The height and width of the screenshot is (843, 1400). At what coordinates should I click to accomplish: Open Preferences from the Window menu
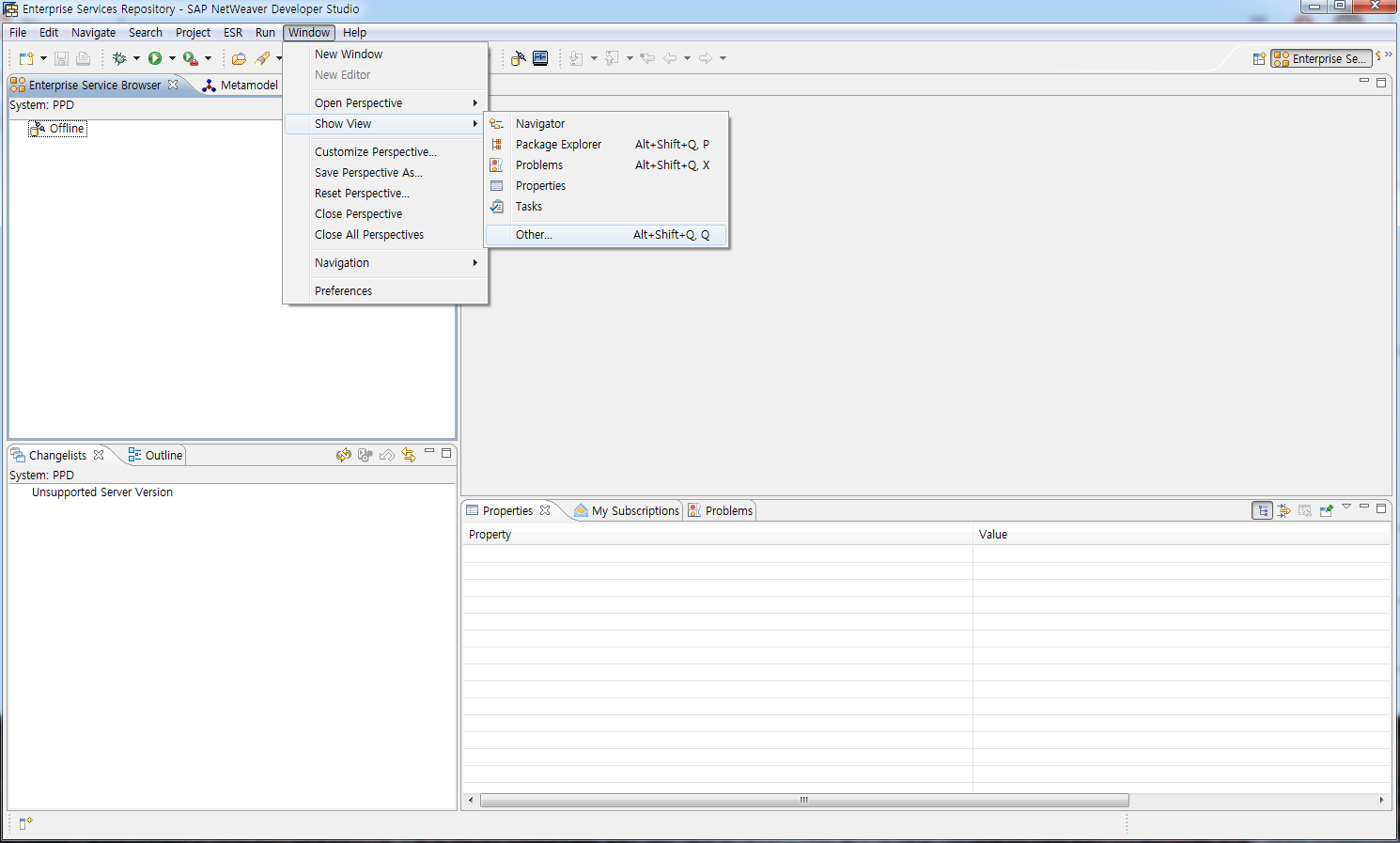point(386,291)
